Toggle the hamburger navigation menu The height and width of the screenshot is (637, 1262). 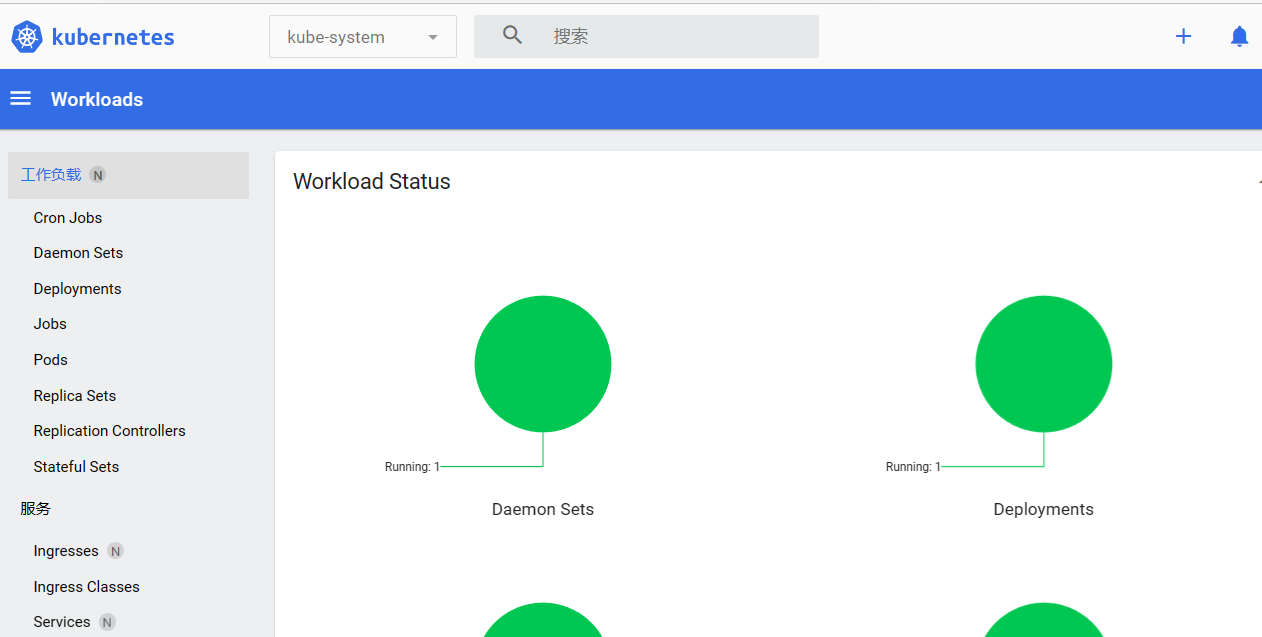coord(20,98)
